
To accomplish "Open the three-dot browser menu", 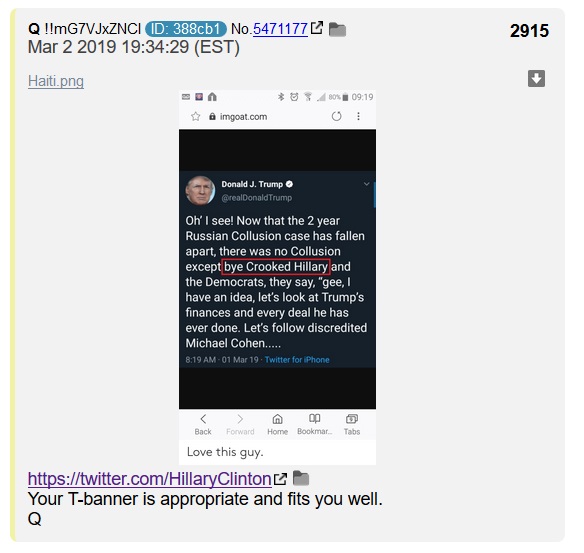I will [358, 117].
